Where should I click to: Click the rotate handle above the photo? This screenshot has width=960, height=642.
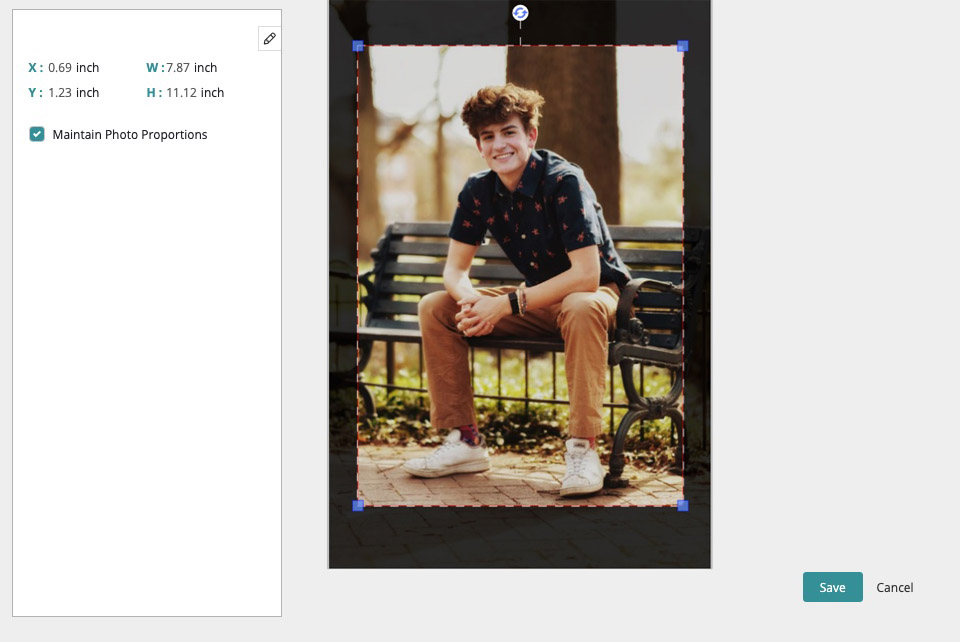(x=520, y=13)
